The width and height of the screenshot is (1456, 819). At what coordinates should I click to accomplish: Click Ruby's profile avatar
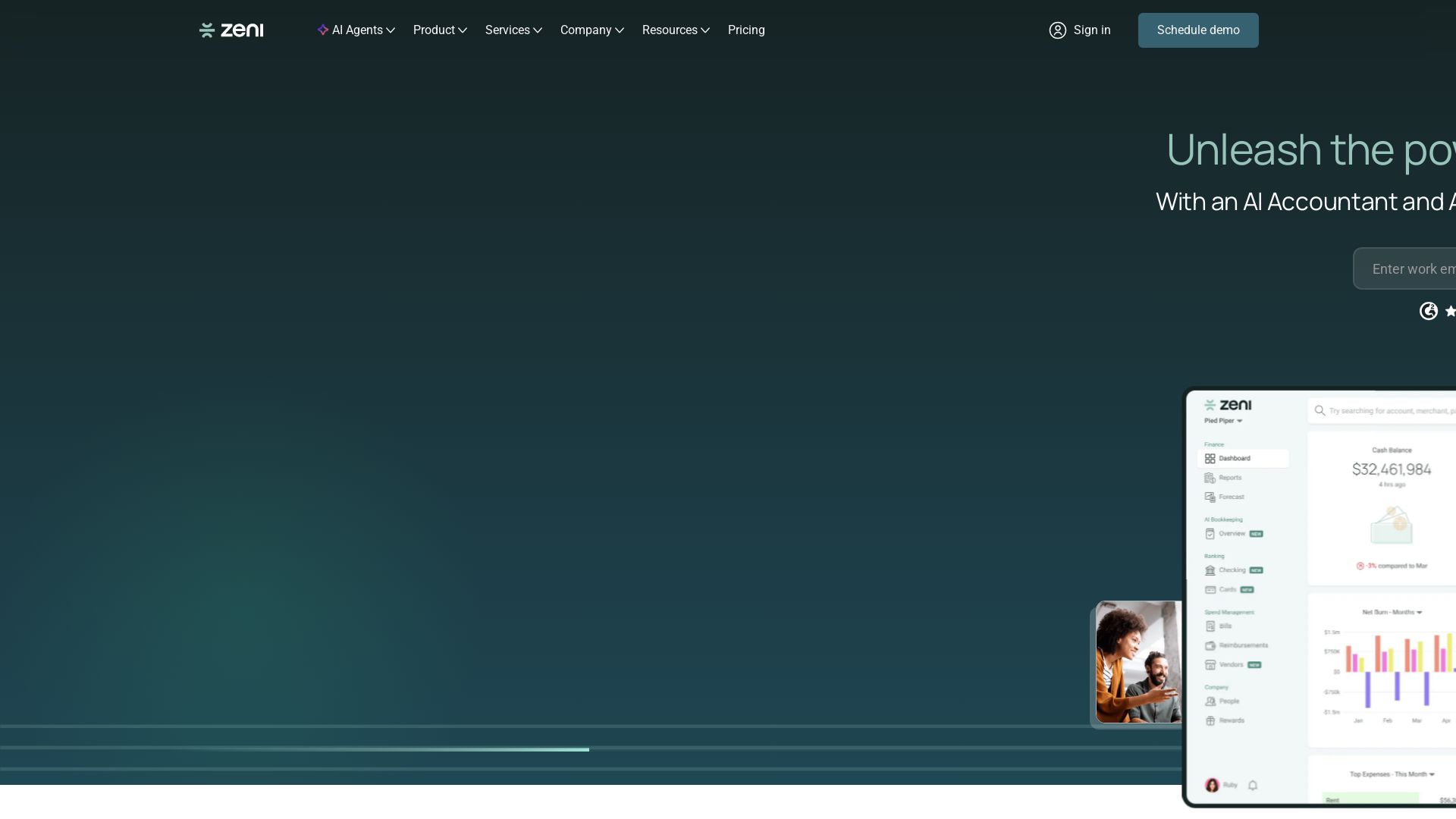point(1213,786)
